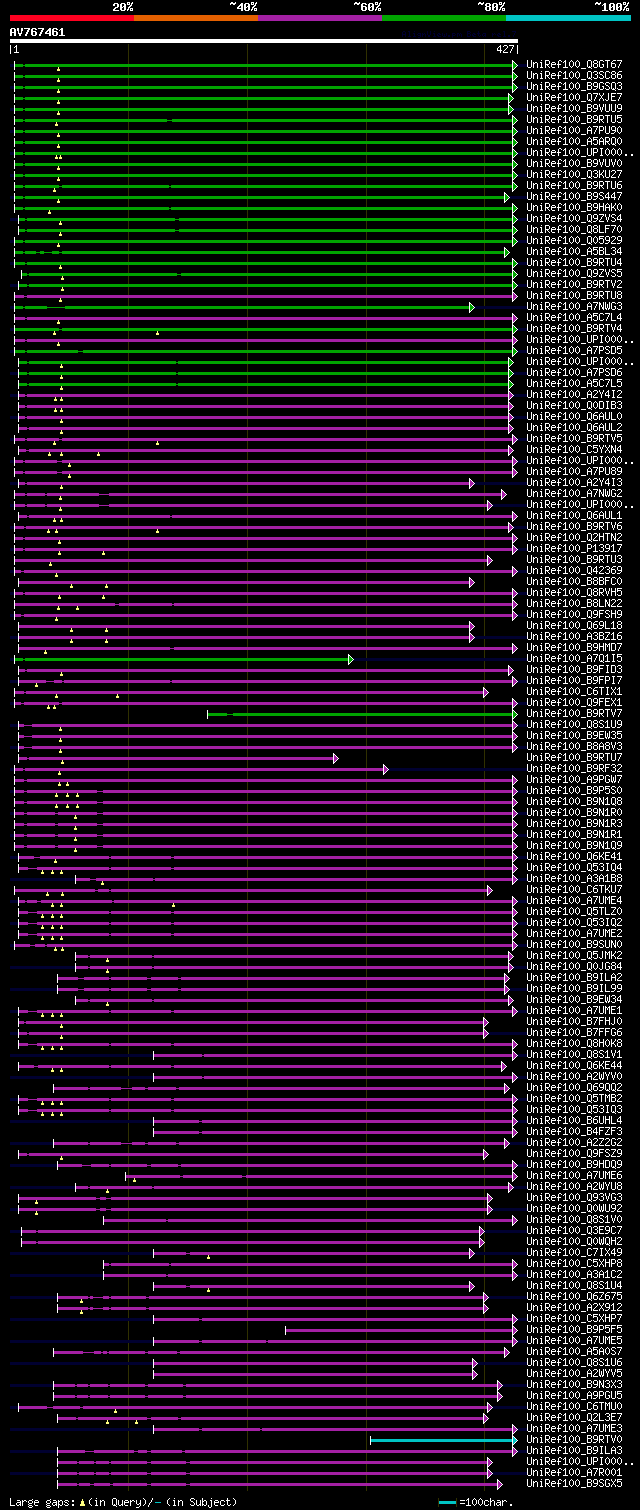Select the UniRef100_A9PGW7 entry label

[574, 779]
